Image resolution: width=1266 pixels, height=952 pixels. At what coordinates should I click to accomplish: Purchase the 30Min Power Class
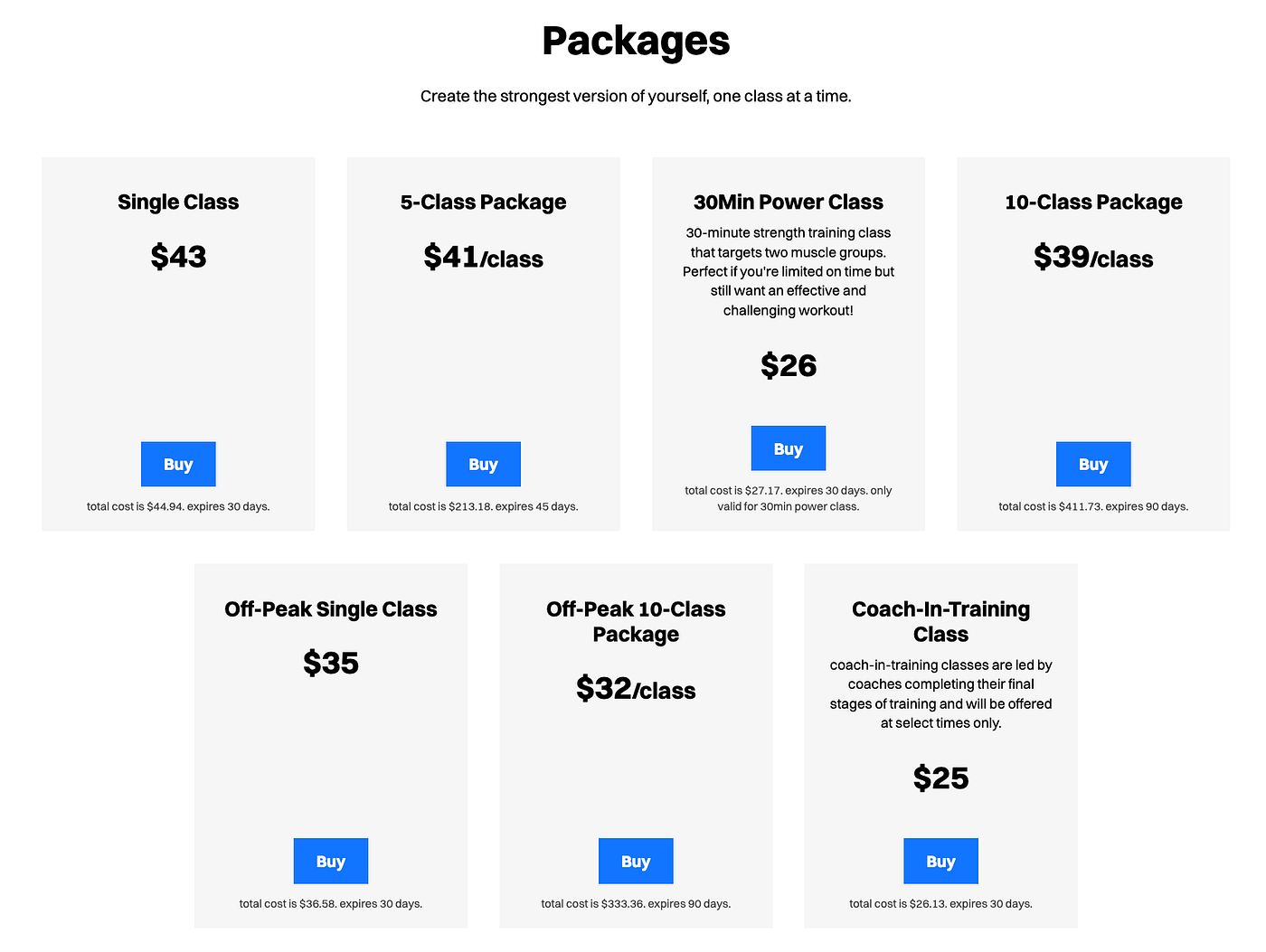[x=788, y=448]
